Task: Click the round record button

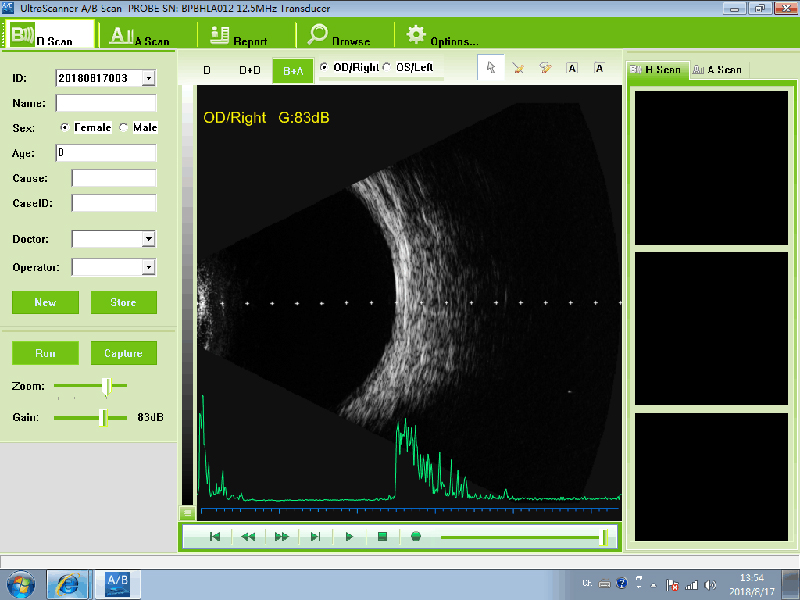Action: (x=415, y=537)
